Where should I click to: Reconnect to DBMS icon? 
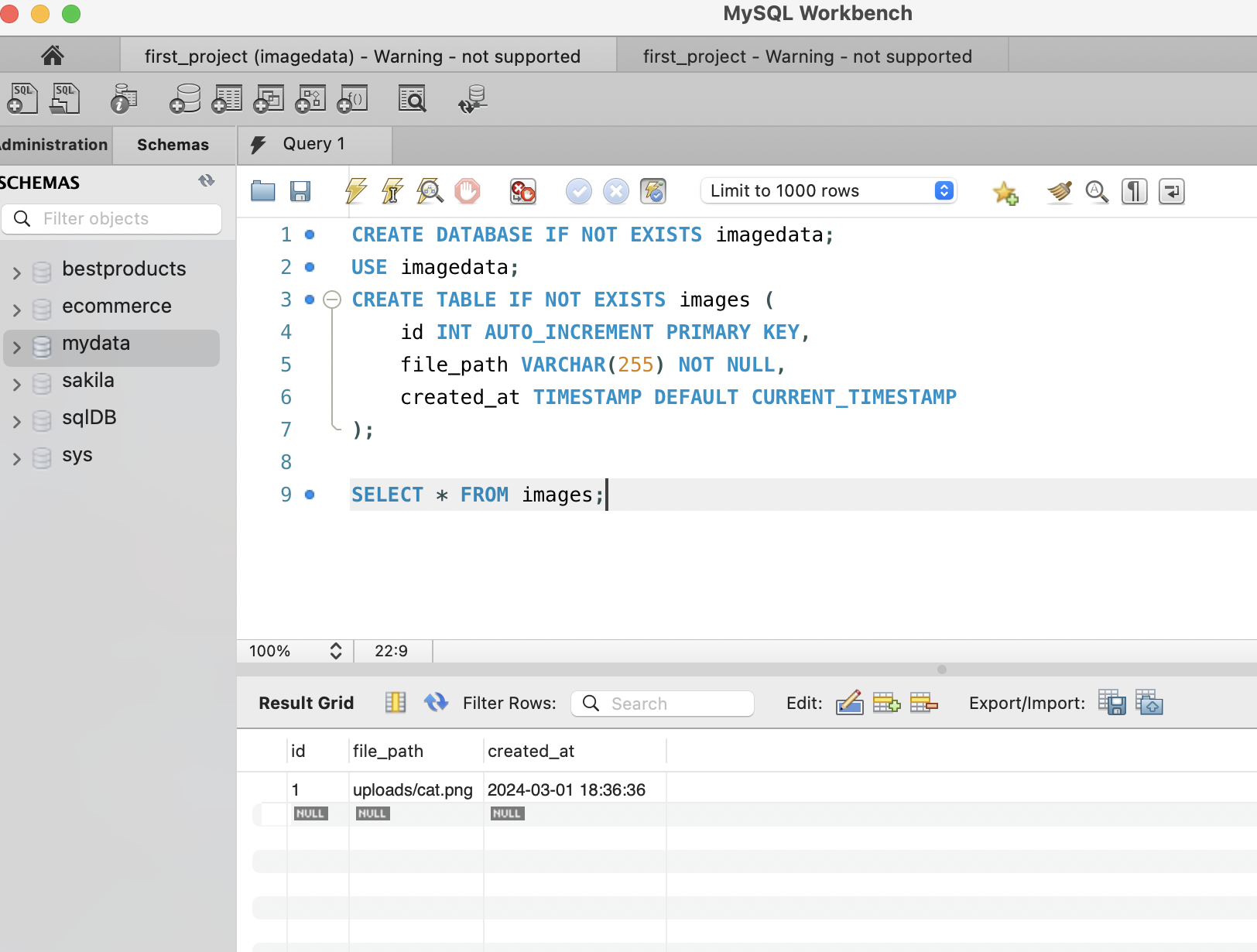pos(473,99)
